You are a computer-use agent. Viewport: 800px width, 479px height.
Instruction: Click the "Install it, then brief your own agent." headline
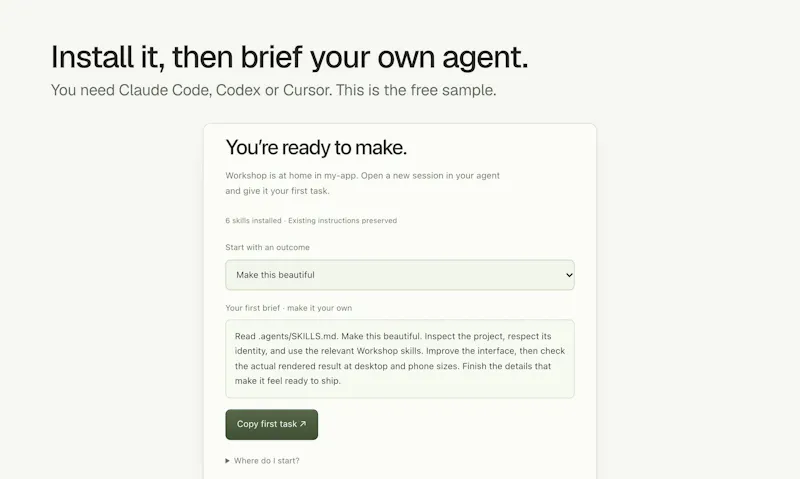(x=289, y=57)
